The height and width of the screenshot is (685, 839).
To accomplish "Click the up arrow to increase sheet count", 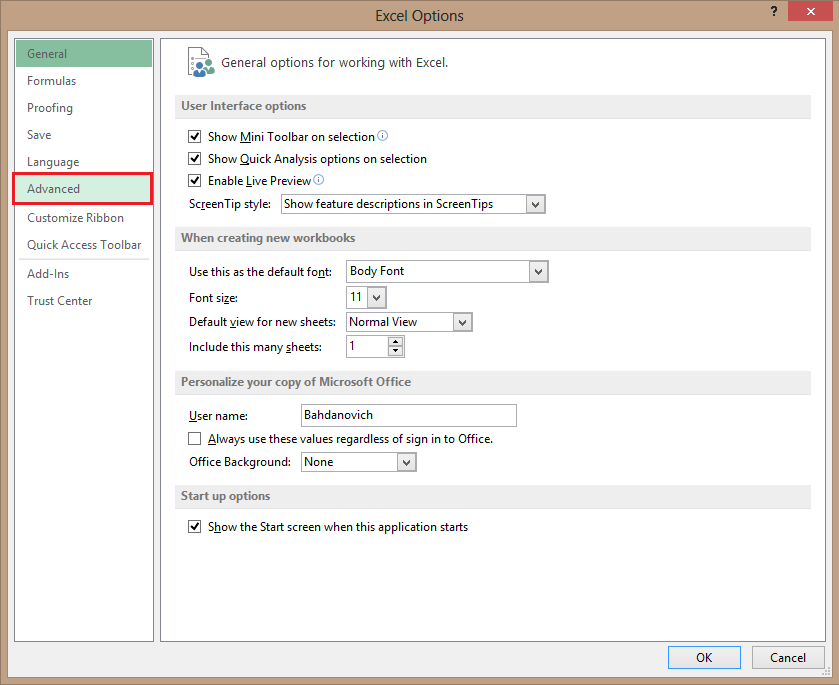I will 395,341.
